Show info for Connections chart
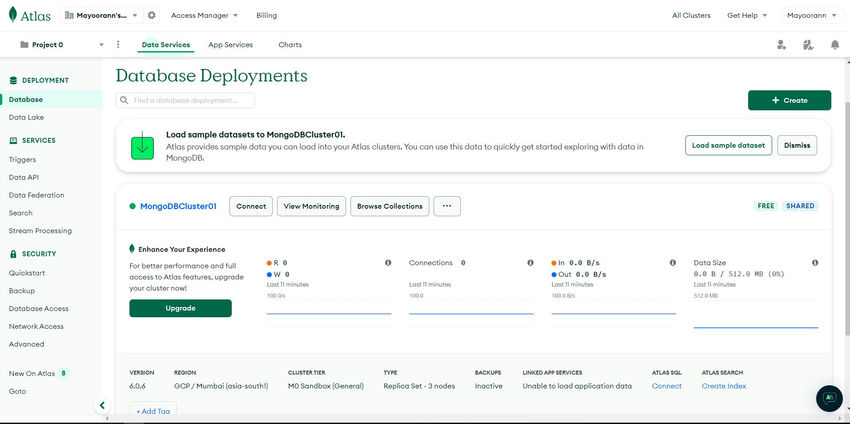 pos(530,262)
